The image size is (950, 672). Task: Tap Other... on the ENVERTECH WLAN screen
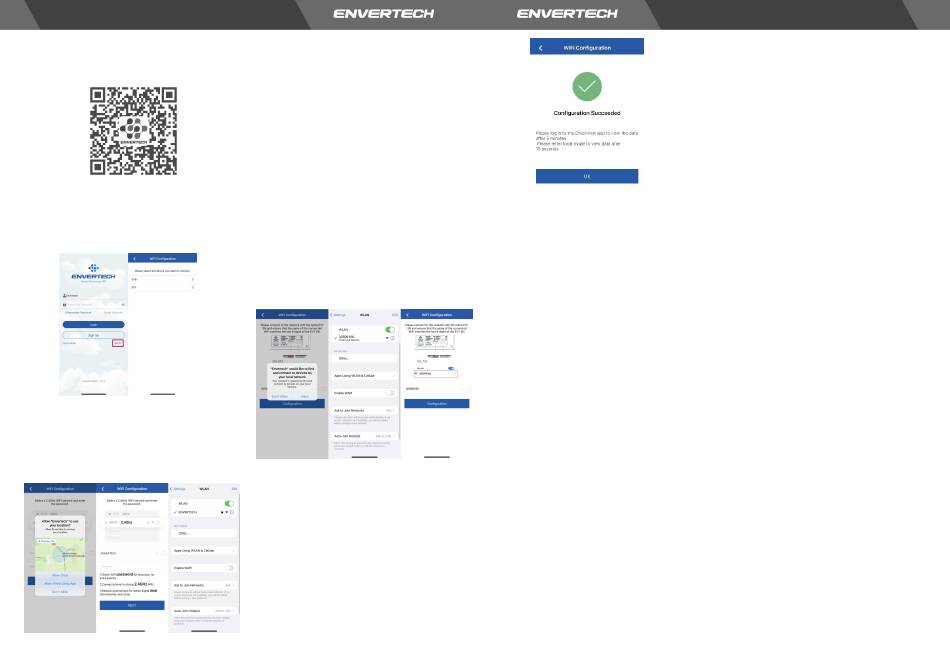pyautogui.click(x=204, y=533)
